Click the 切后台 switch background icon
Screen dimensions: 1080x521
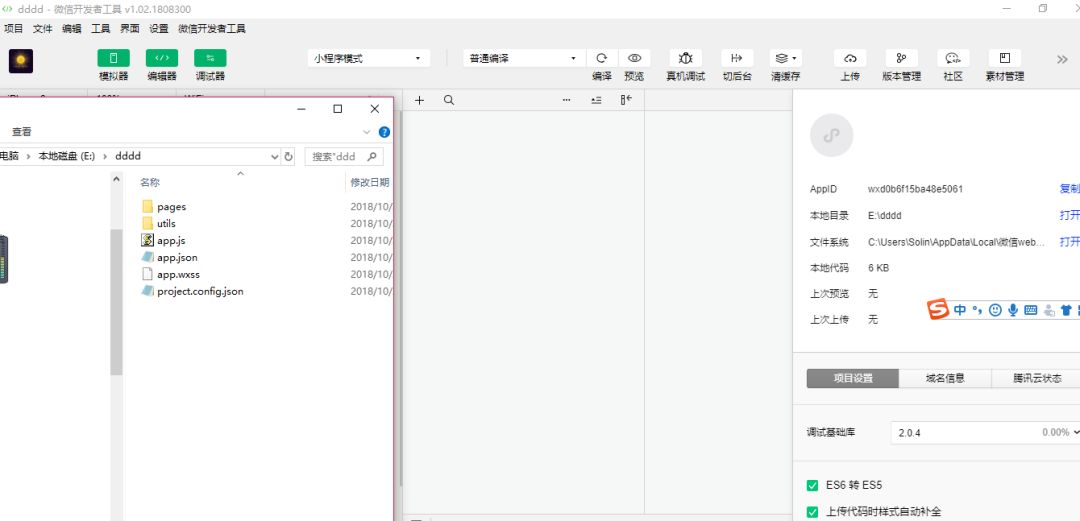pyautogui.click(x=737, y=59)
